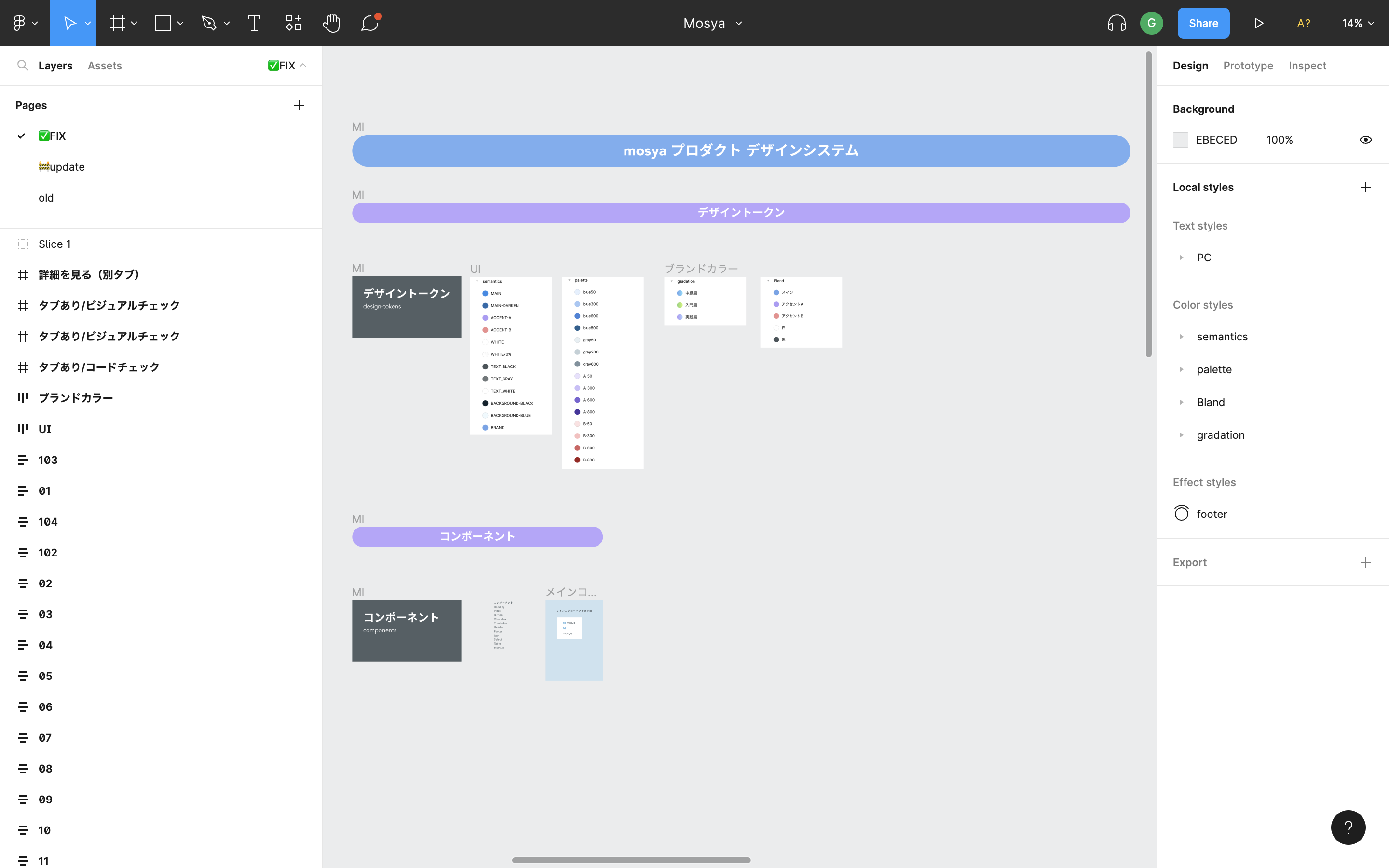This screenshot has width=1389, height=868.
Task: Select the Frame tool
Action: pos(117,23)
